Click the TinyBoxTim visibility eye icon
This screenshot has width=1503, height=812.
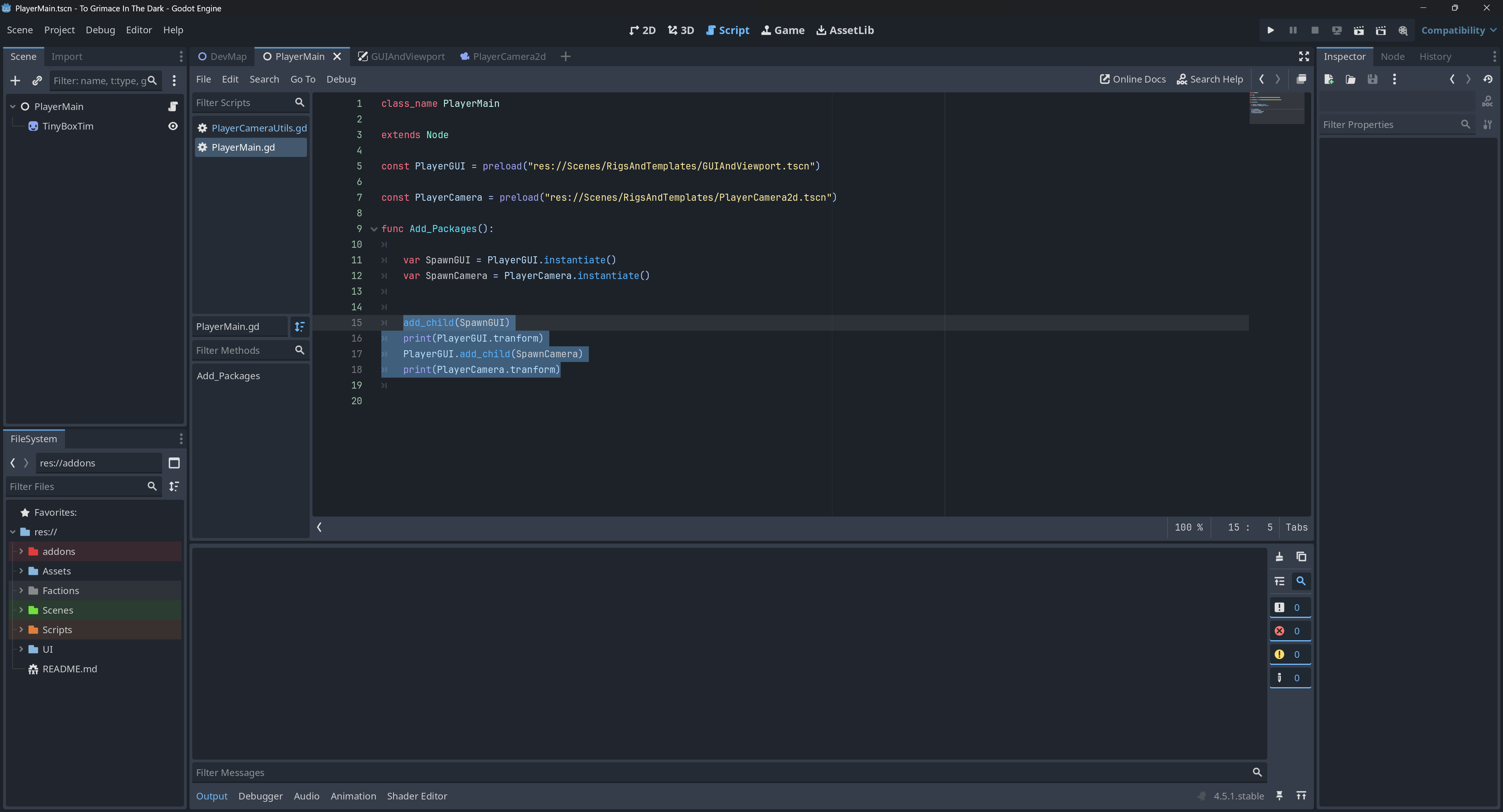(x=173, y=126)
